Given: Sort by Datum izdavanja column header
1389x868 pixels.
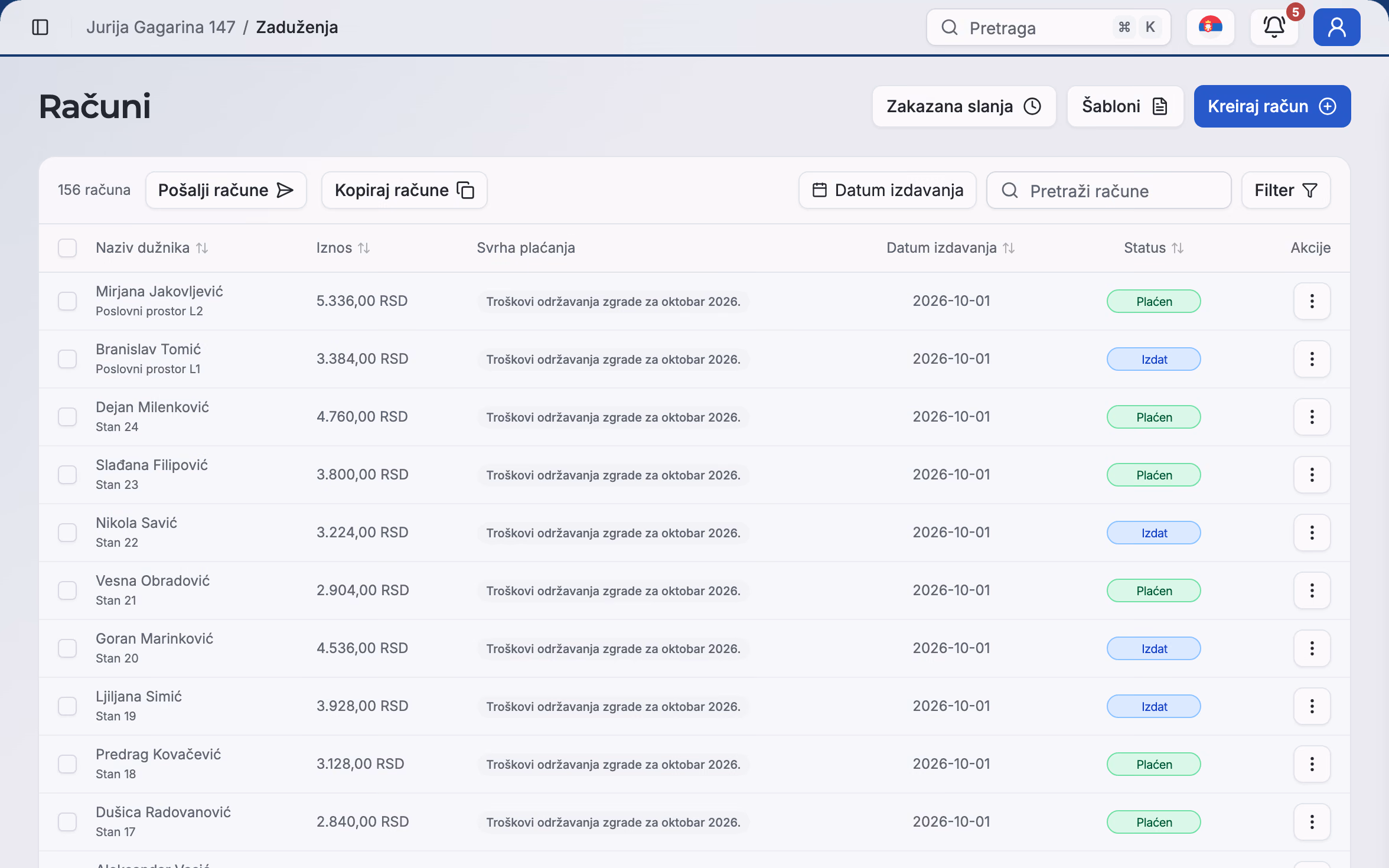Looking at the screenshot, I should pyautogui.click(x=950, y=248).
